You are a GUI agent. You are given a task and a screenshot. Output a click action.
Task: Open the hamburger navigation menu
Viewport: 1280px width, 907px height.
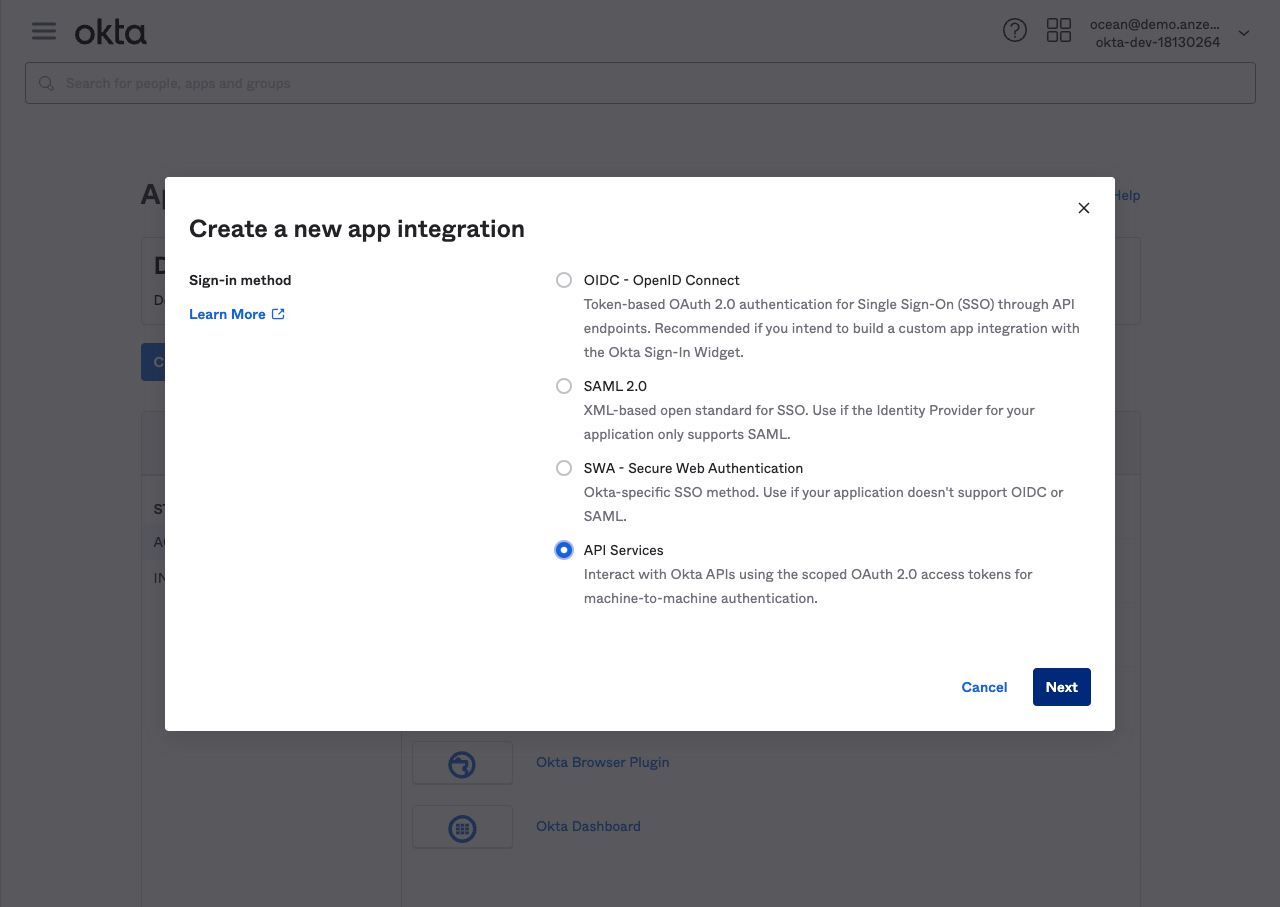tap(44, 31)
